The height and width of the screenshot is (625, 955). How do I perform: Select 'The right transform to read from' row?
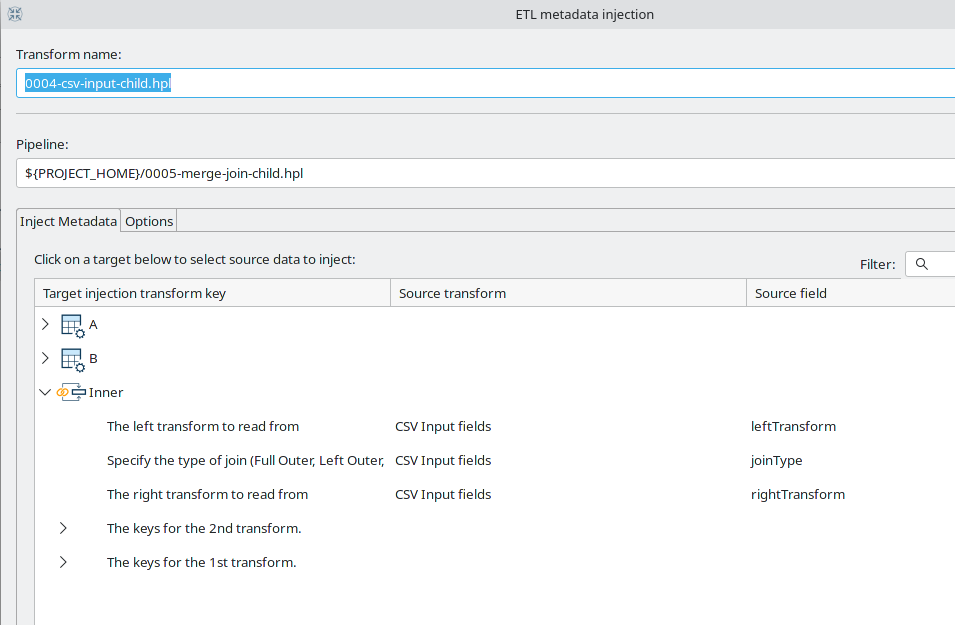click(x=207, y=494)
